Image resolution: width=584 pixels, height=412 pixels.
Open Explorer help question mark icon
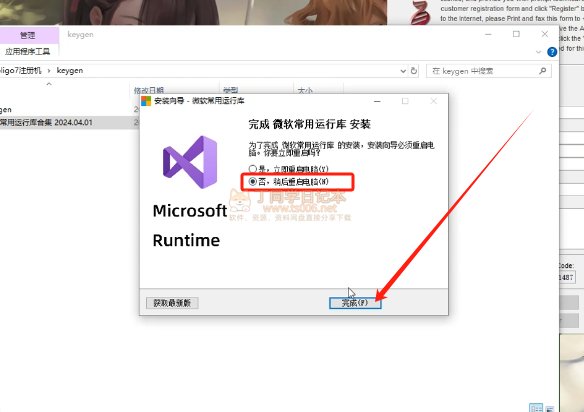pos(552,52)
